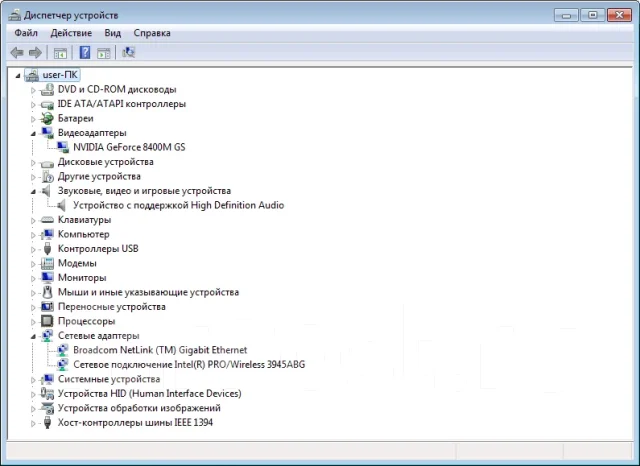
Task: Click Scan for hardware changes toolbar icon
Action: pos(128,52)
